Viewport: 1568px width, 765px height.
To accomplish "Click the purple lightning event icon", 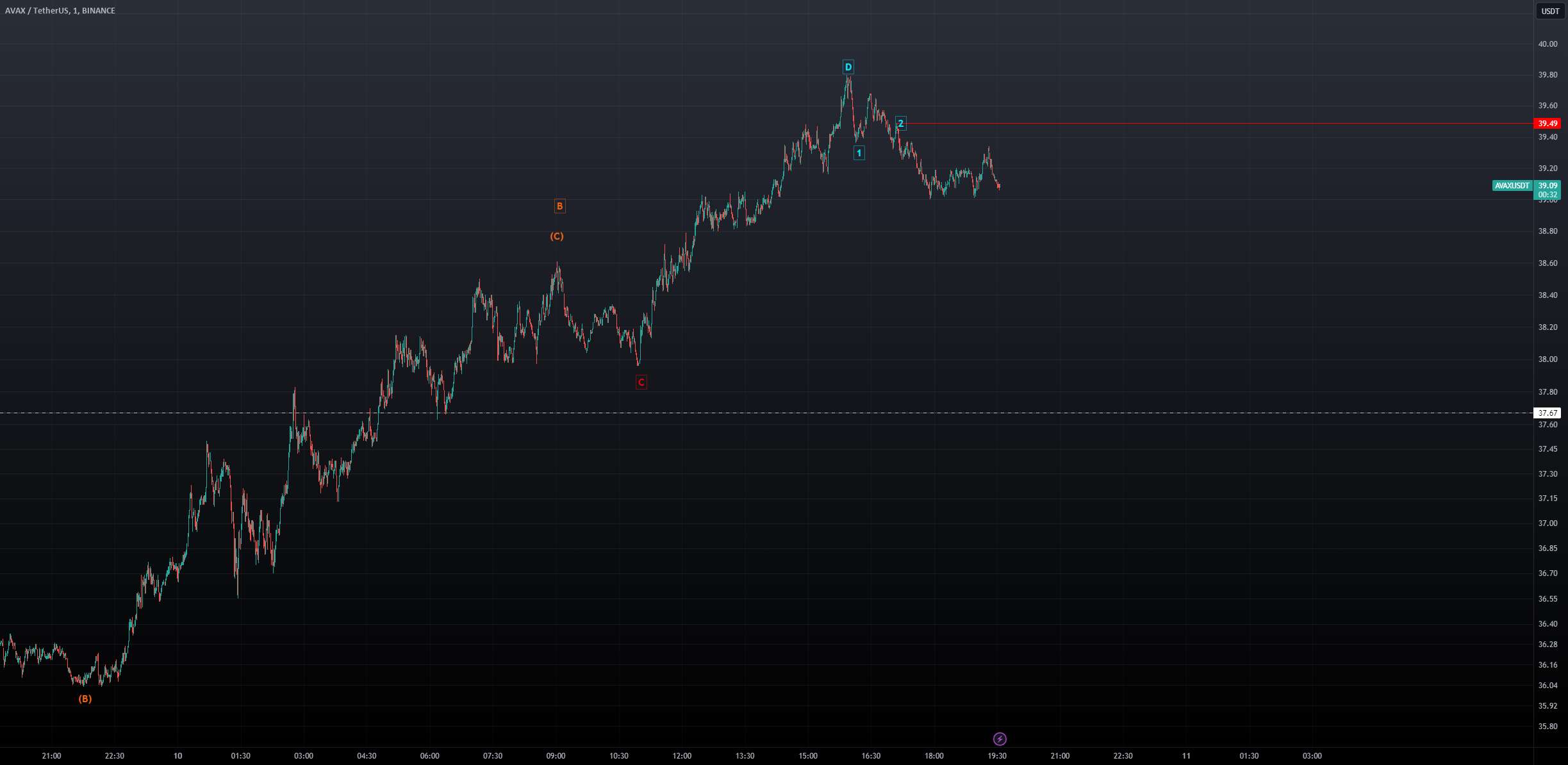I will click(1000, 739).
